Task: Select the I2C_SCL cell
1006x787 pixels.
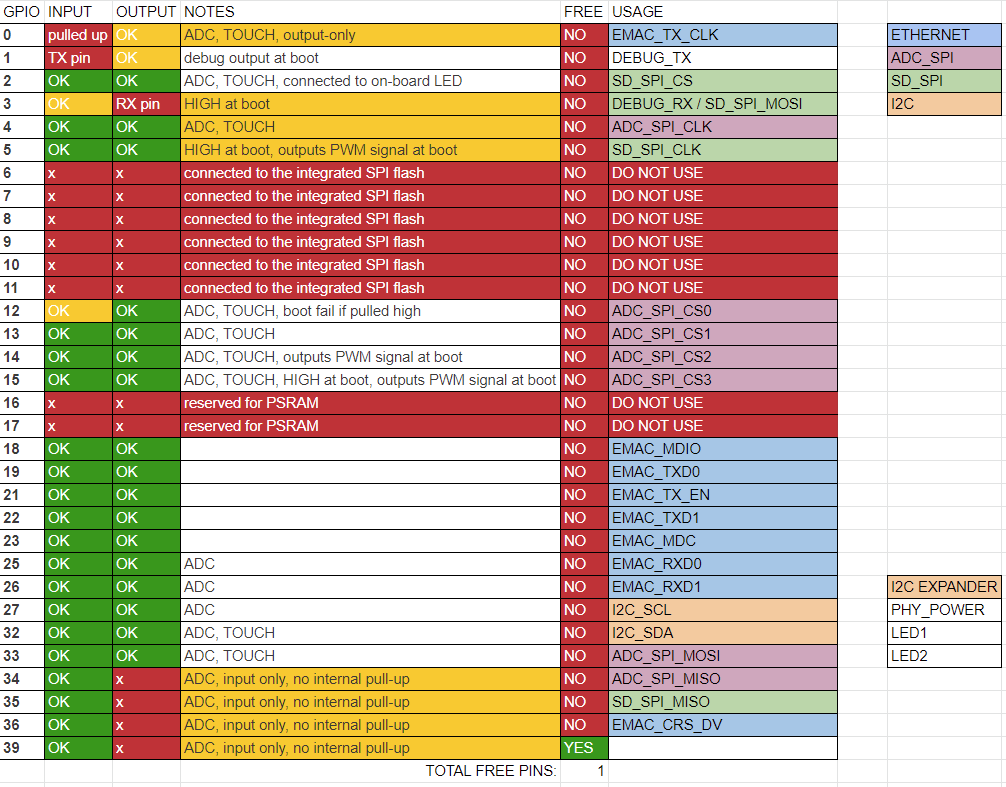Action: click(722, 610)
